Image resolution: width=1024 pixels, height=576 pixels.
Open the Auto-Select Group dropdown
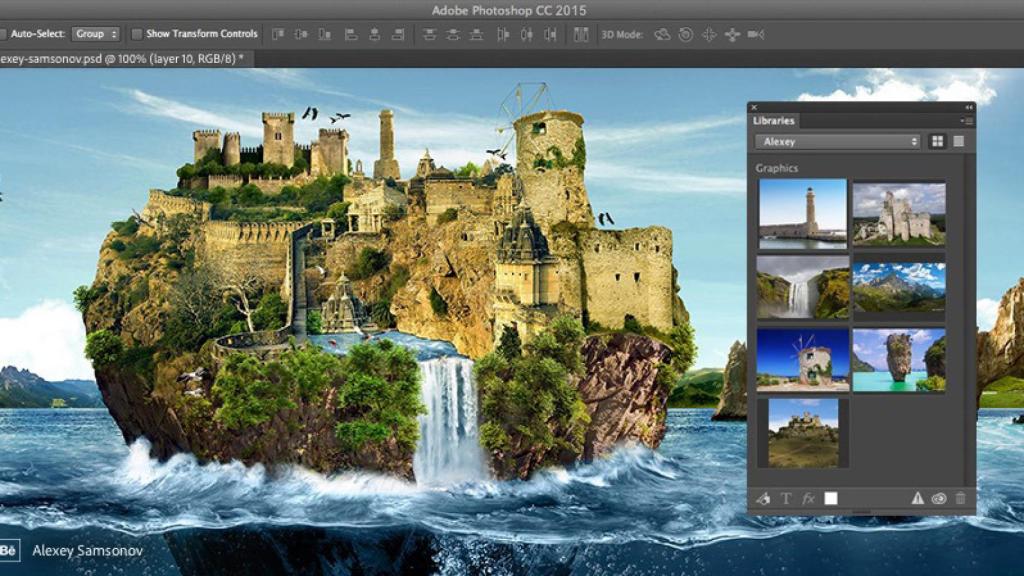tap(95, 34)
